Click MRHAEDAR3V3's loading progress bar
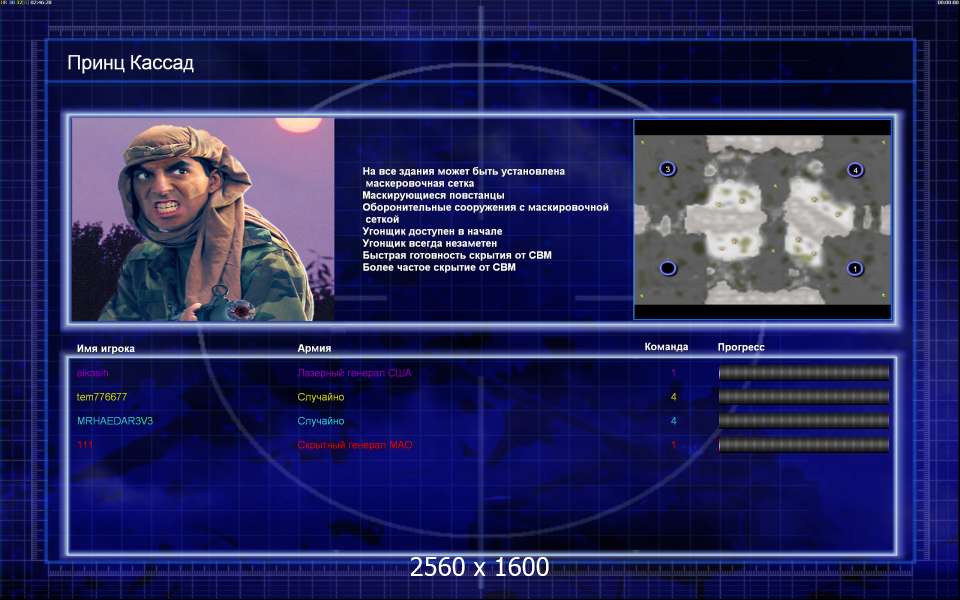 coord(803,421)
